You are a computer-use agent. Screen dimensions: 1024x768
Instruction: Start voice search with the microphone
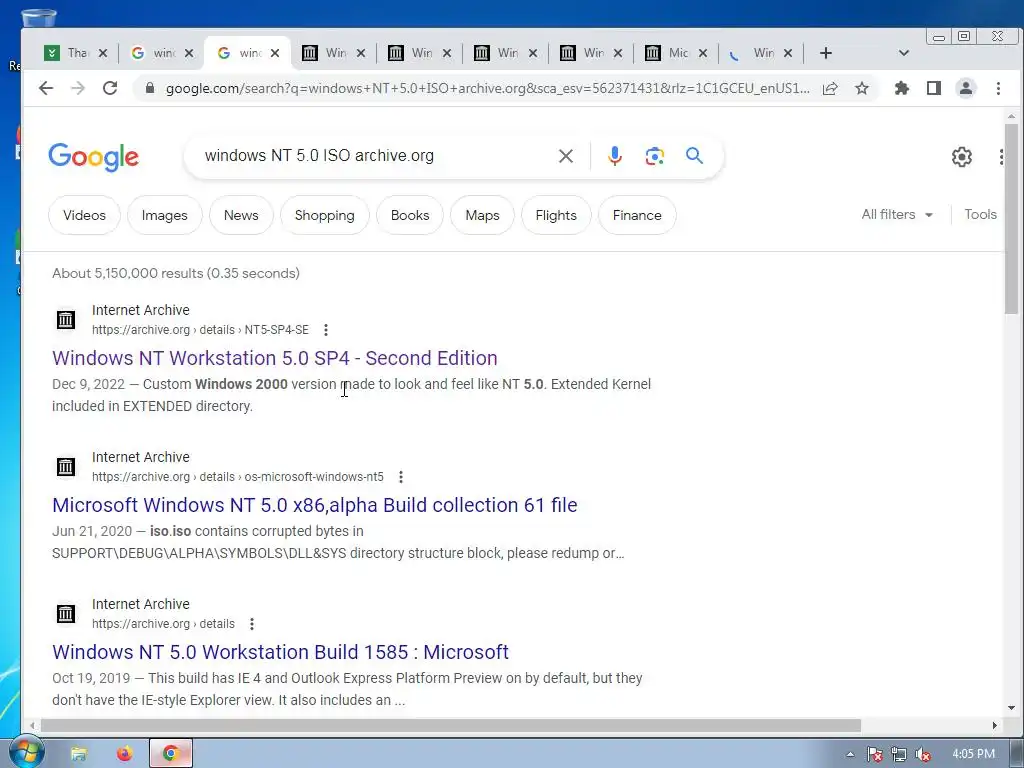615,156
